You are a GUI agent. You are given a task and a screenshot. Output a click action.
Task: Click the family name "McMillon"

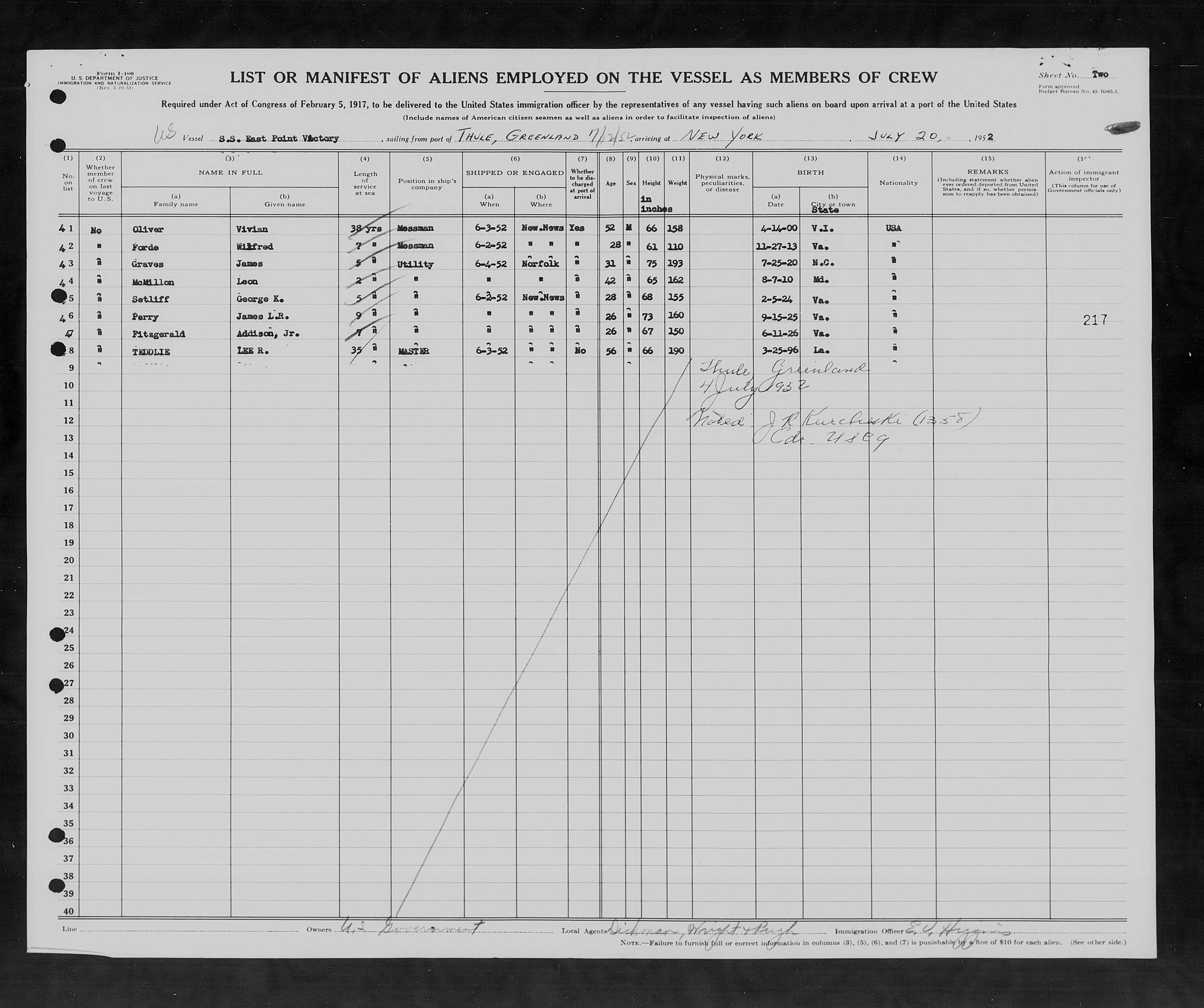[x=153, y=282]
